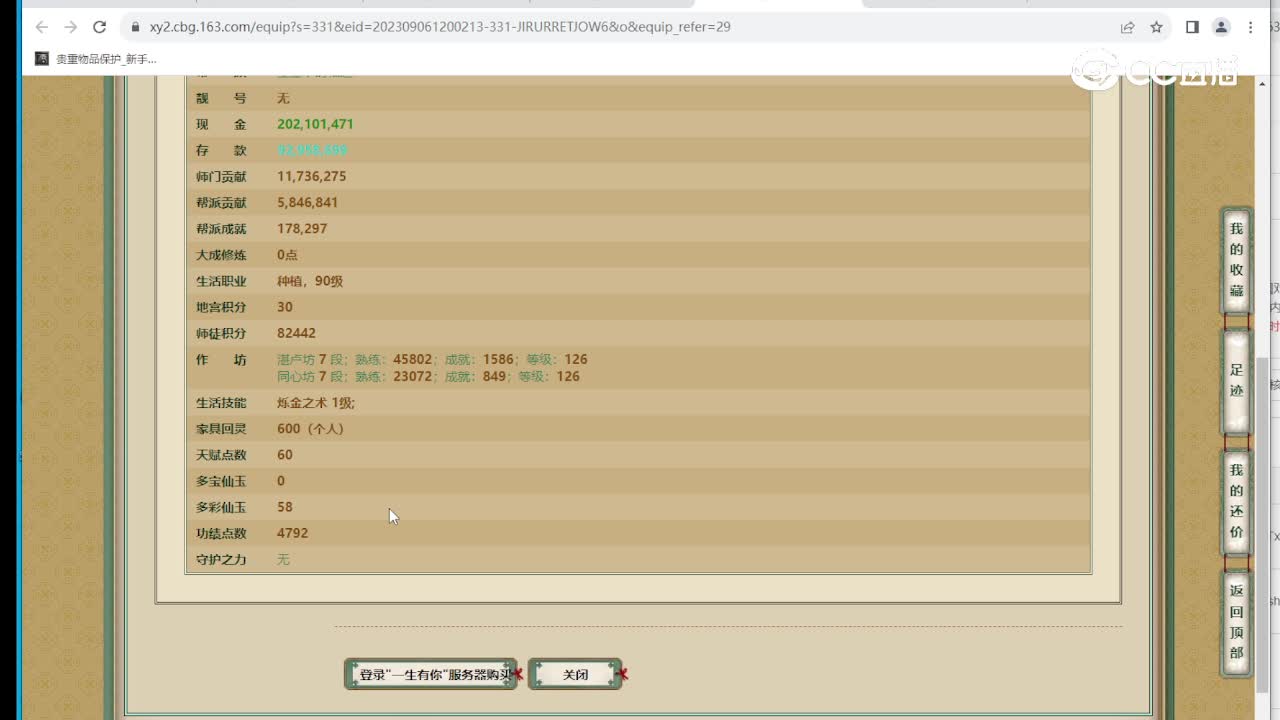Select 地宫积分 value 30
1280x720 pixels.
click(285, 307)
